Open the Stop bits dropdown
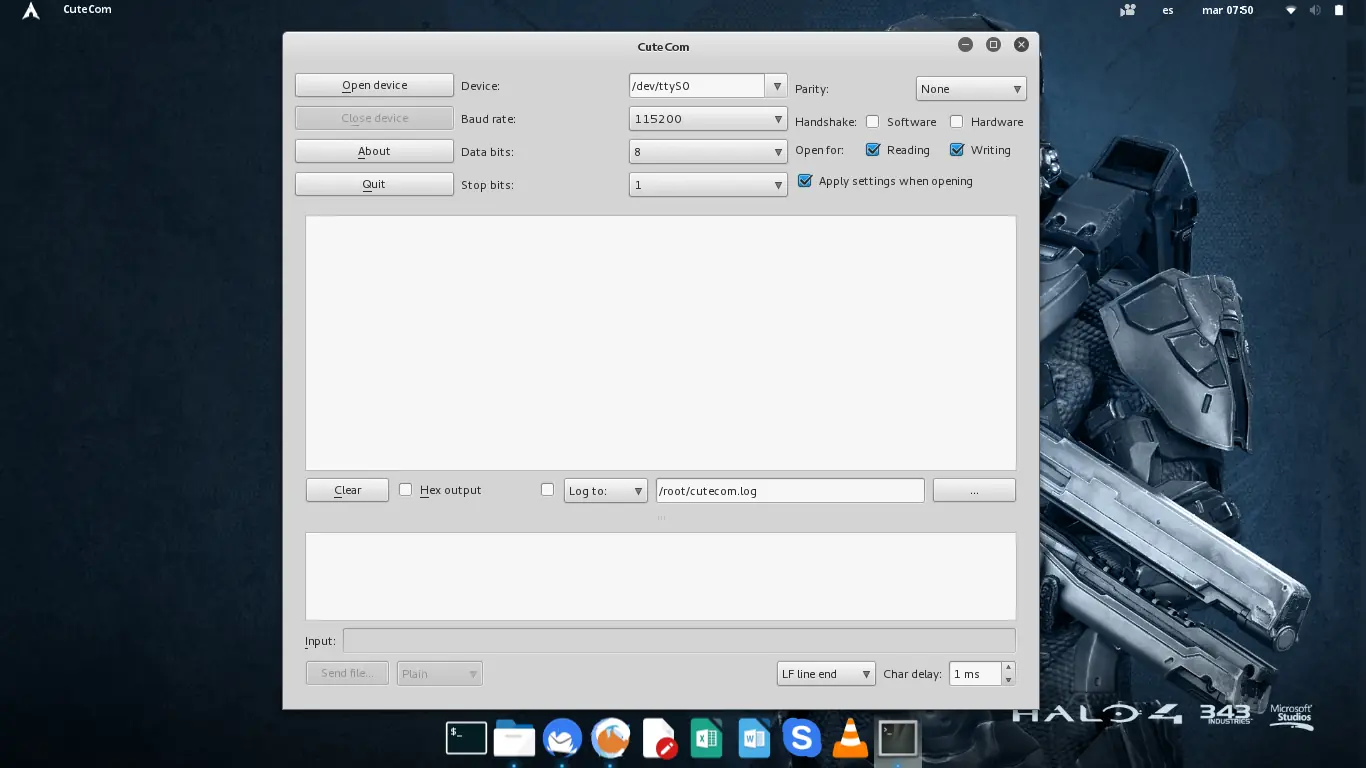1366x768 pixels. click(x=708, y=185)
